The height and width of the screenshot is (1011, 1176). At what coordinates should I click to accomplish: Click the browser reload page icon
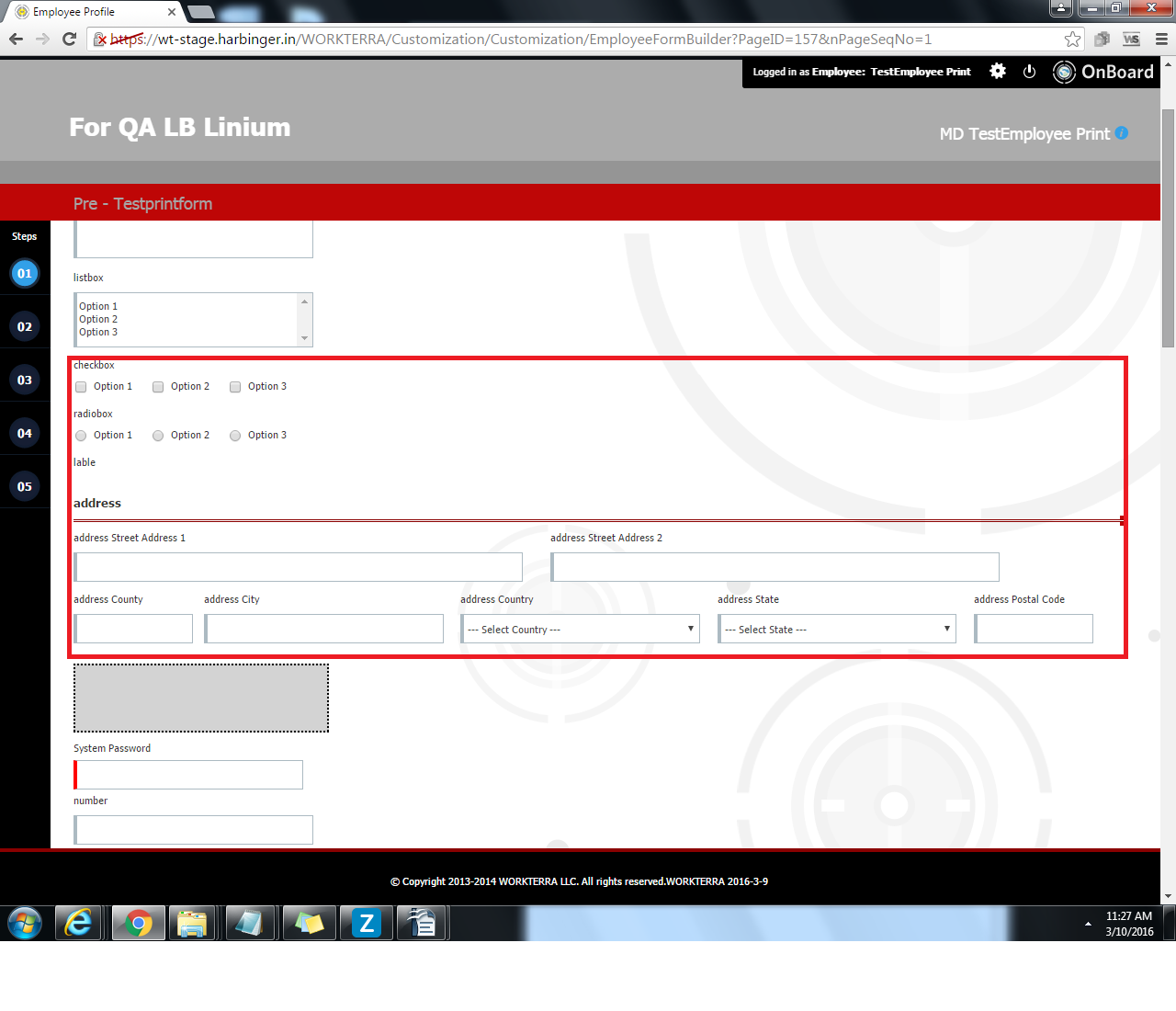pyautogui.click(x=69, y=39)
